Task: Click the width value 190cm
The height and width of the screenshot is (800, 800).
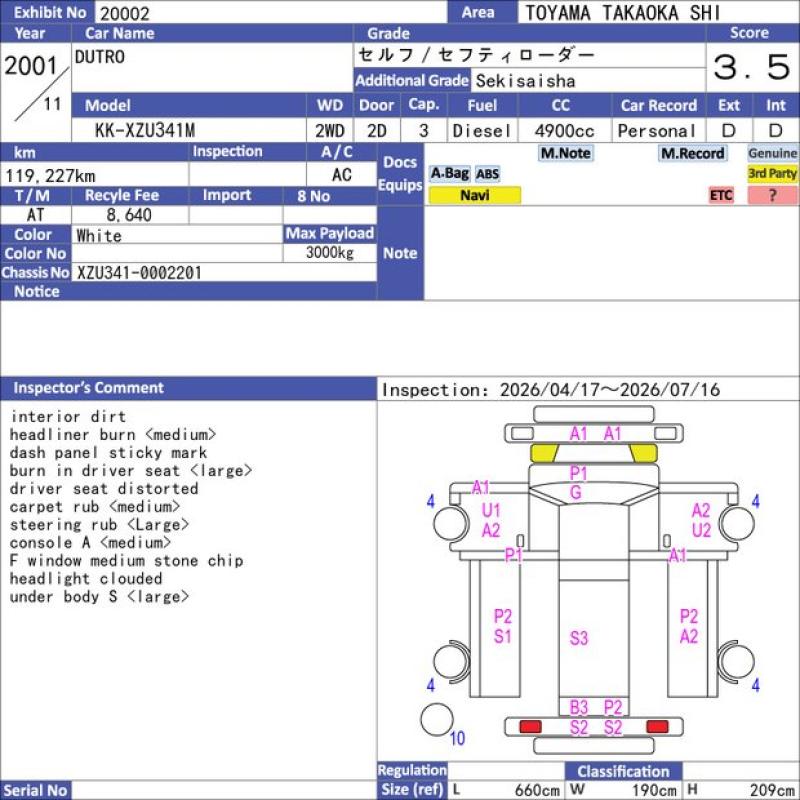Action: [654, 790]
